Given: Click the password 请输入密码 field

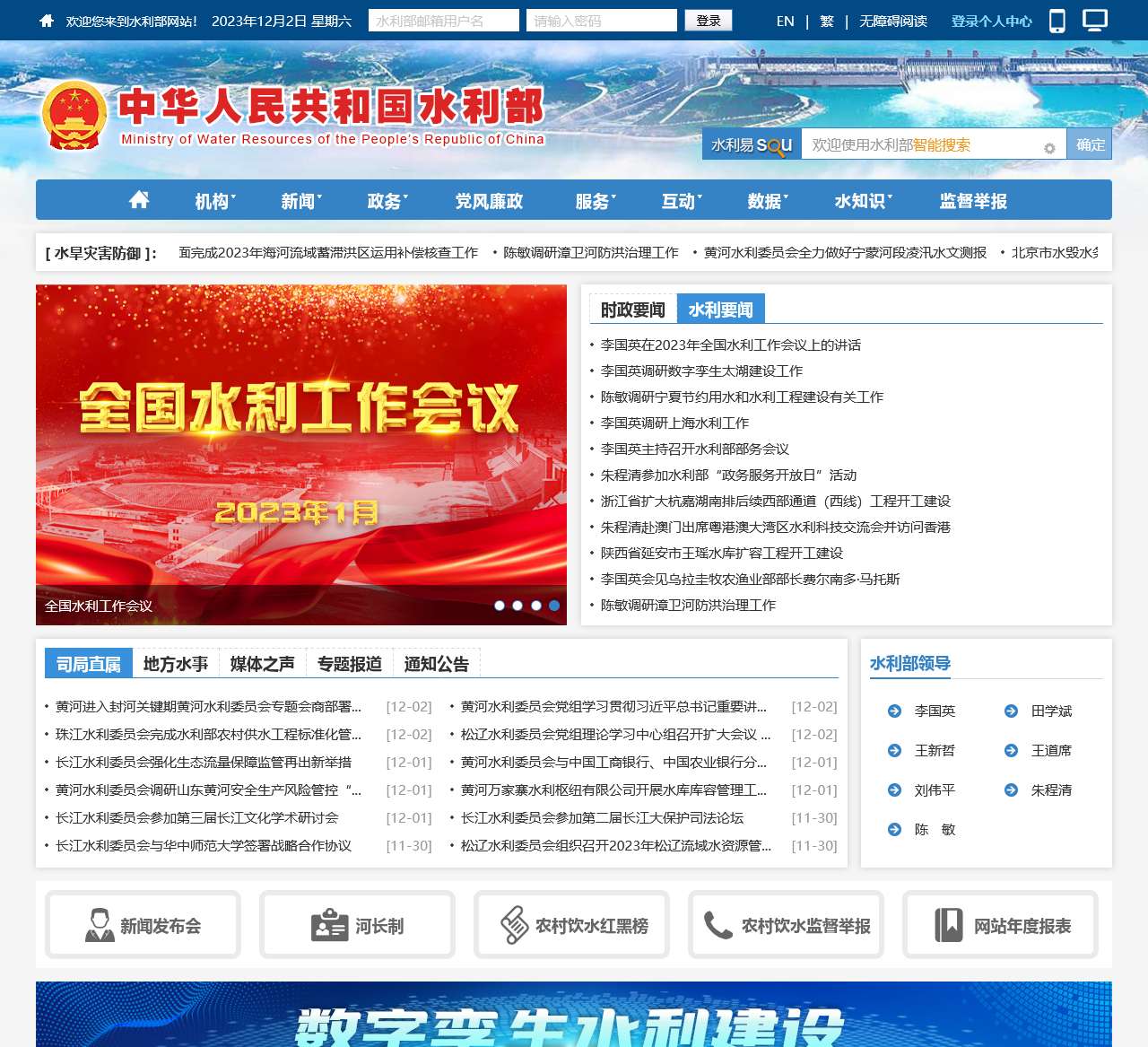Looking at the screenshot, I should pos(602,21).
